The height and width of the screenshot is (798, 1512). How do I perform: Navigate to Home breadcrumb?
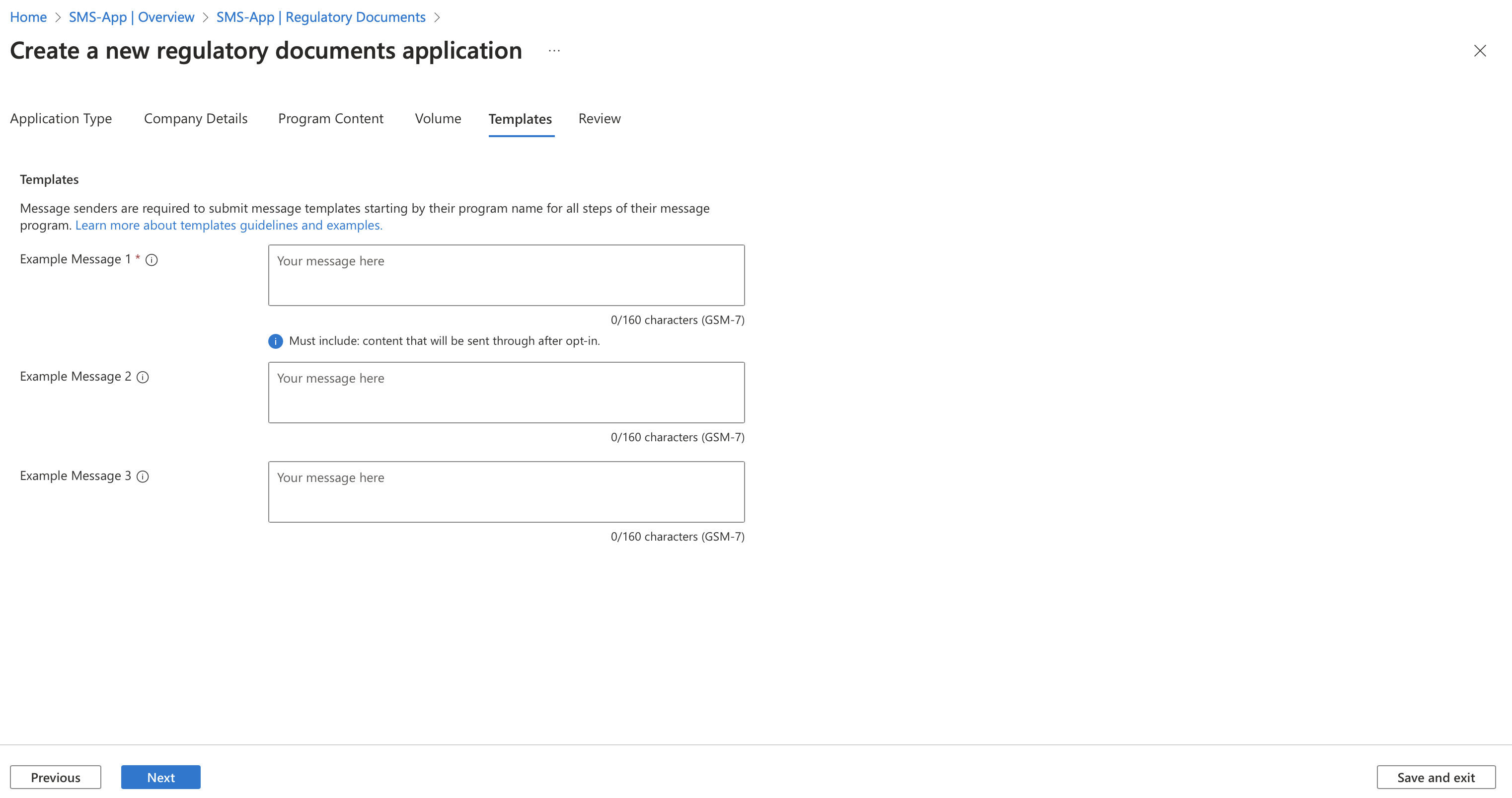(x=28, y=17)
